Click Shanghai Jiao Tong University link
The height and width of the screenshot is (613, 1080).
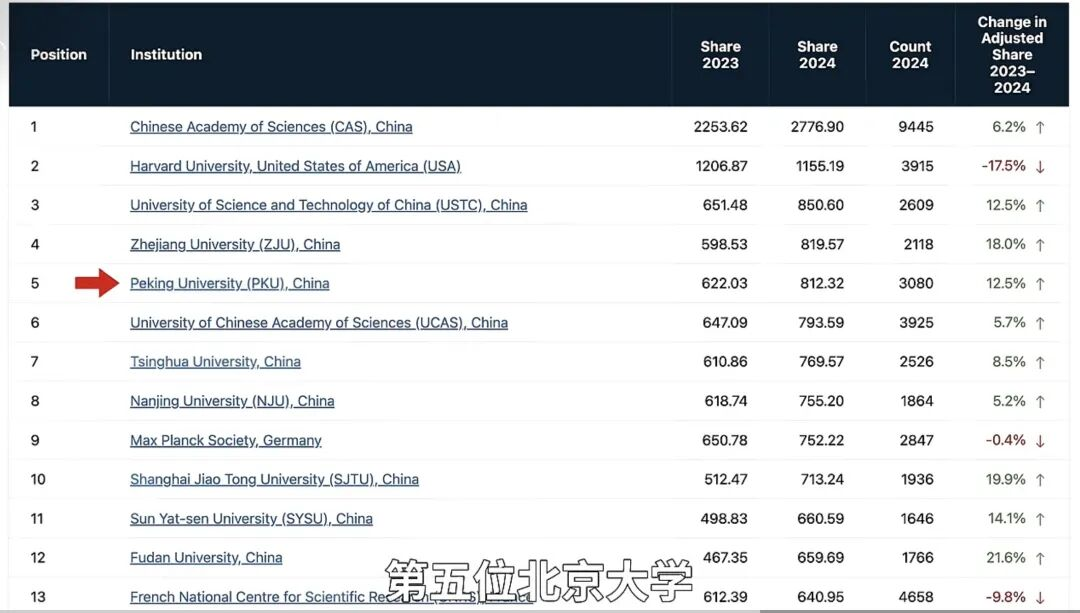click(274, 479)
